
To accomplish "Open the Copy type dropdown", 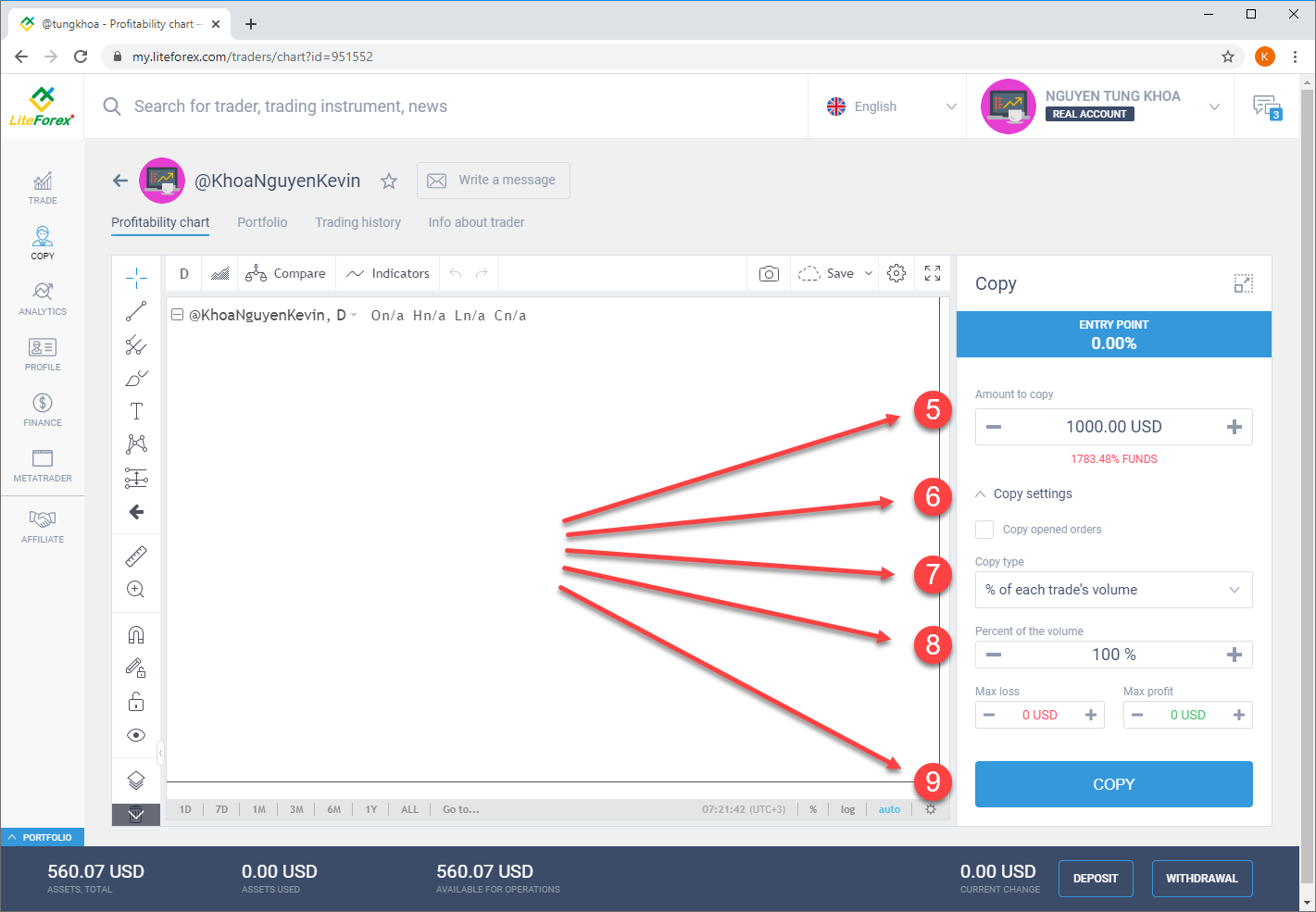I will [1113, 590].
